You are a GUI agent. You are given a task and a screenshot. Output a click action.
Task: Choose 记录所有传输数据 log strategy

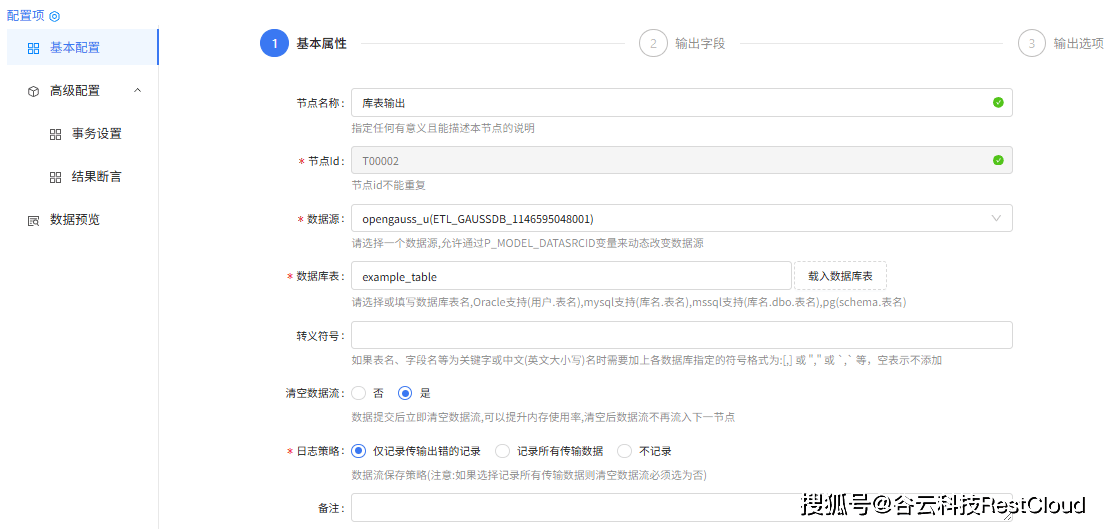pos(503,451)
